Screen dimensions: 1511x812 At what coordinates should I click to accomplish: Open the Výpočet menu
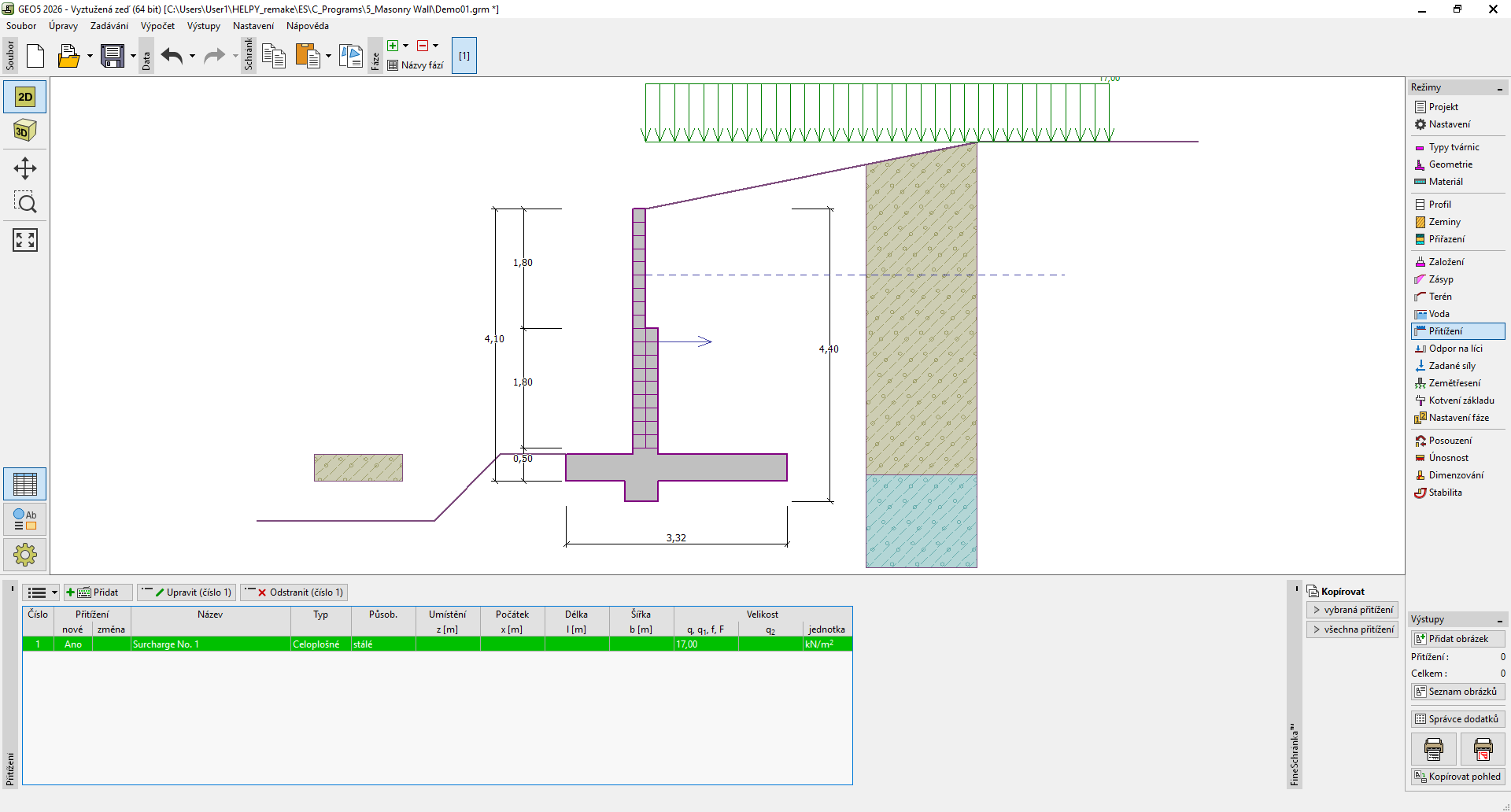[x=157, y=26]
